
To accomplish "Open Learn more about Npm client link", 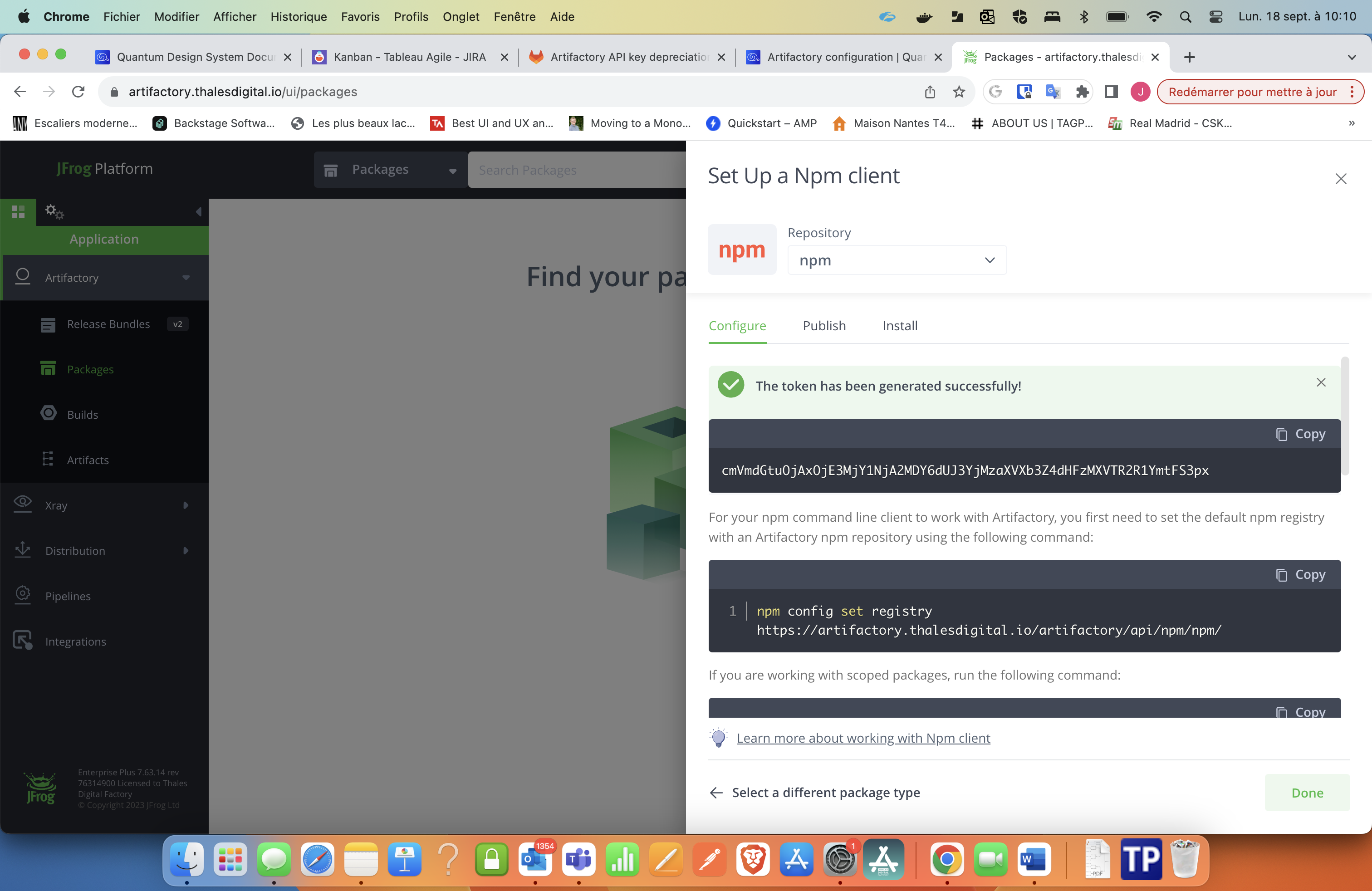I will click(863, 738).
